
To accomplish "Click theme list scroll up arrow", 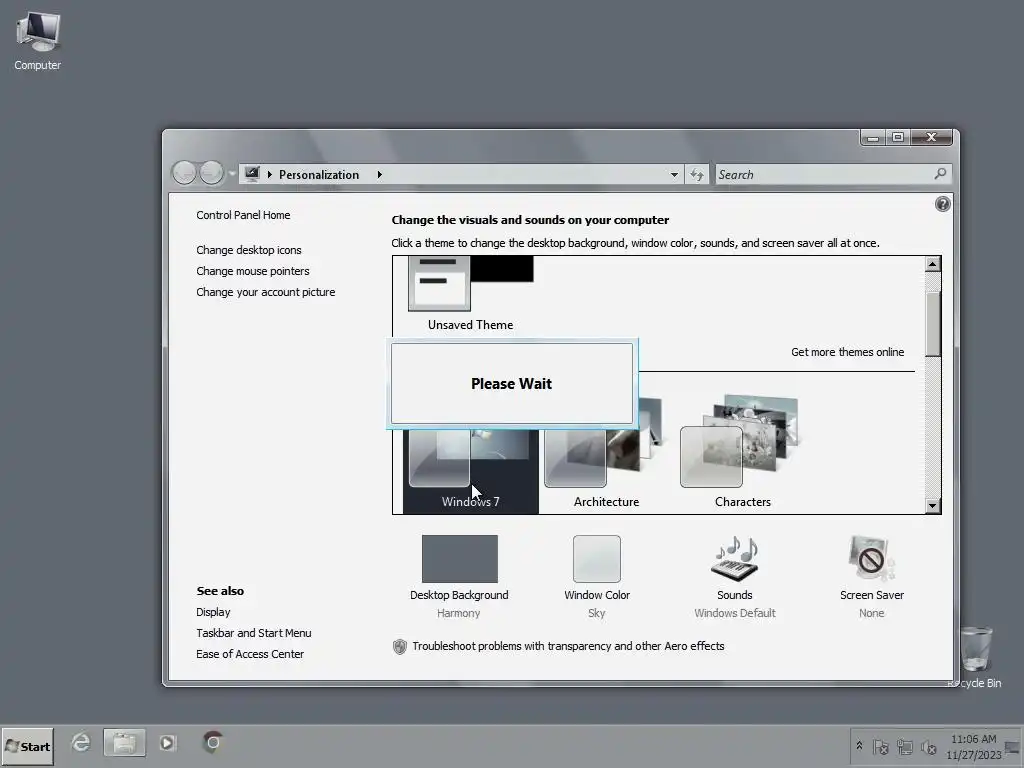I will 933,264.
